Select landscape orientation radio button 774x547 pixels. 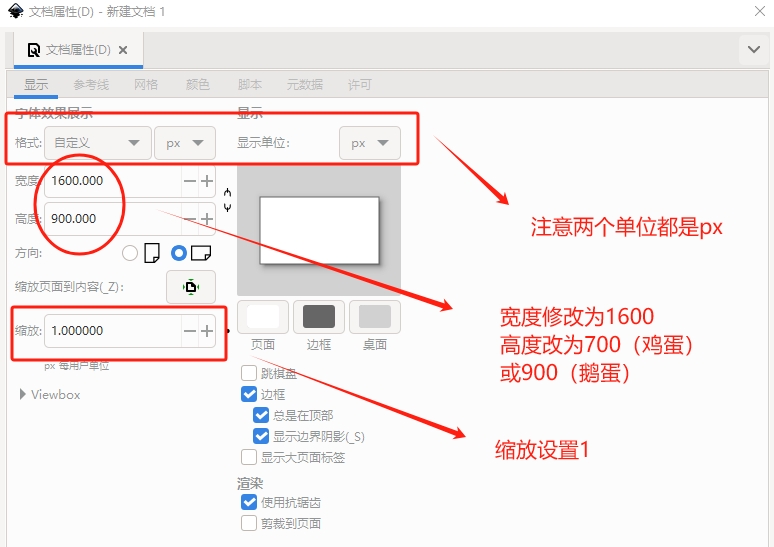tap(180, 253)
